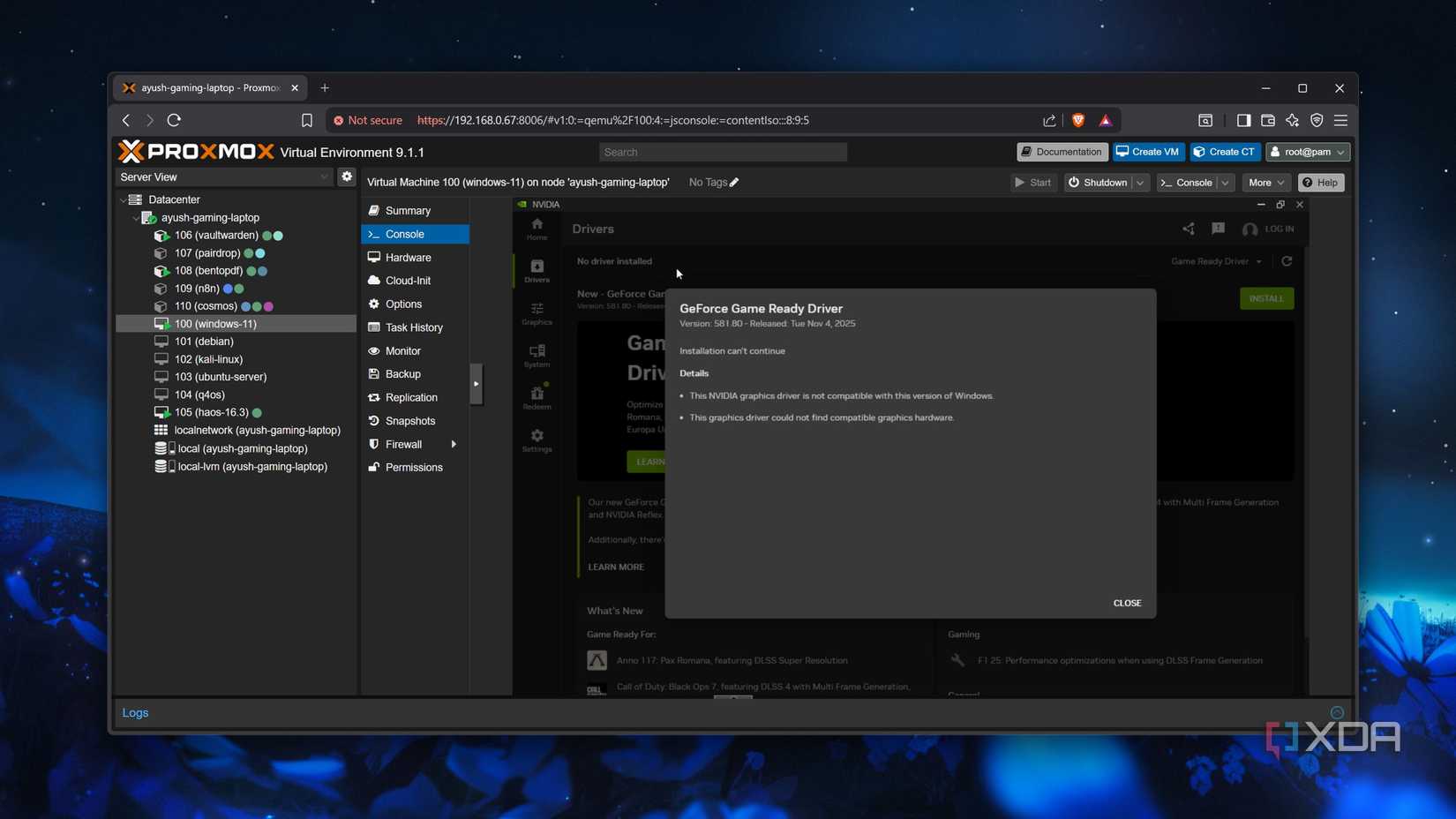The image size is (1456, 819).
Task: Click CLOSE on the driver error dialog
Action: tap(1127, 603)
